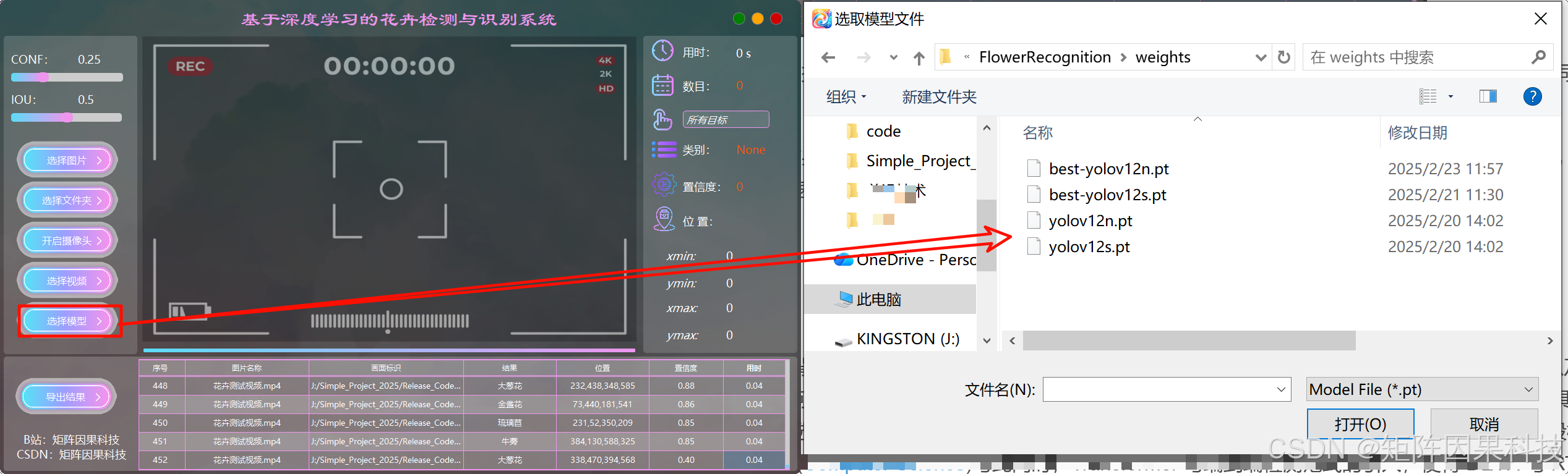The width and height of the screenshot is (1568, 474).
Task: Click the file list horizontal scrollbar
Action: tap(1189, 341)
